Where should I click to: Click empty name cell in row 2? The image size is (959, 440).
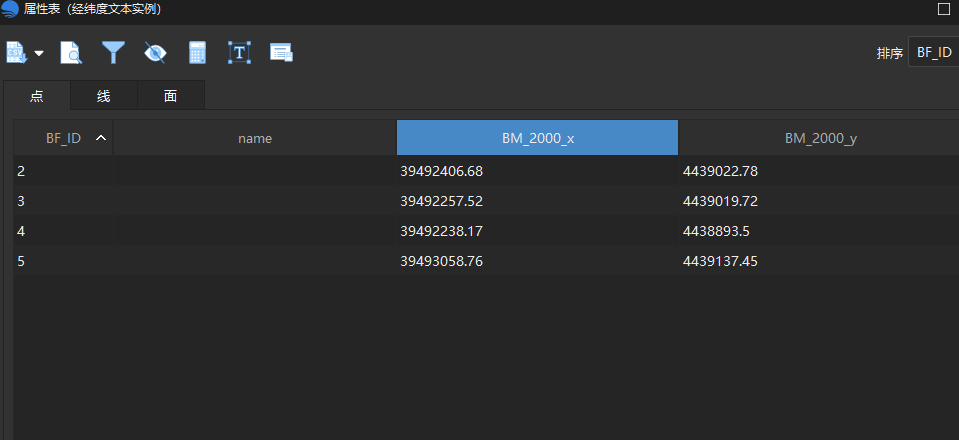254,171
